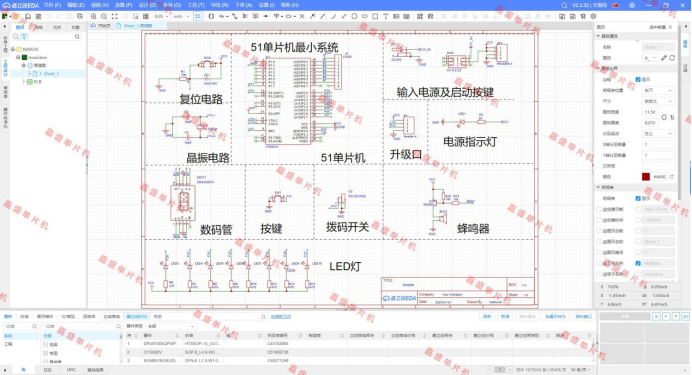Zoom out using the magnifier-minus toolbar icon
The height and width of the screenshot is (375, 692).
(x=104, y=16)
